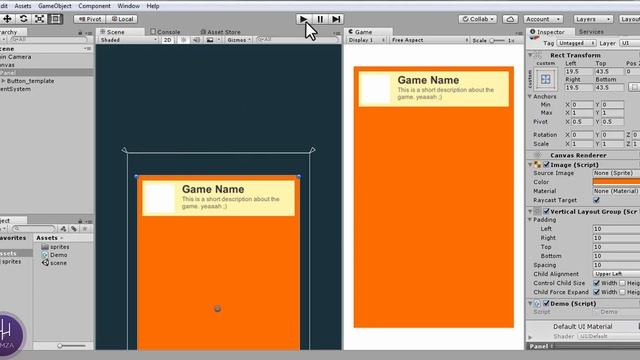This screenshot has height=360, width=640.
Task: Click the Spacing value field
Action: click(x=616, y=265)
